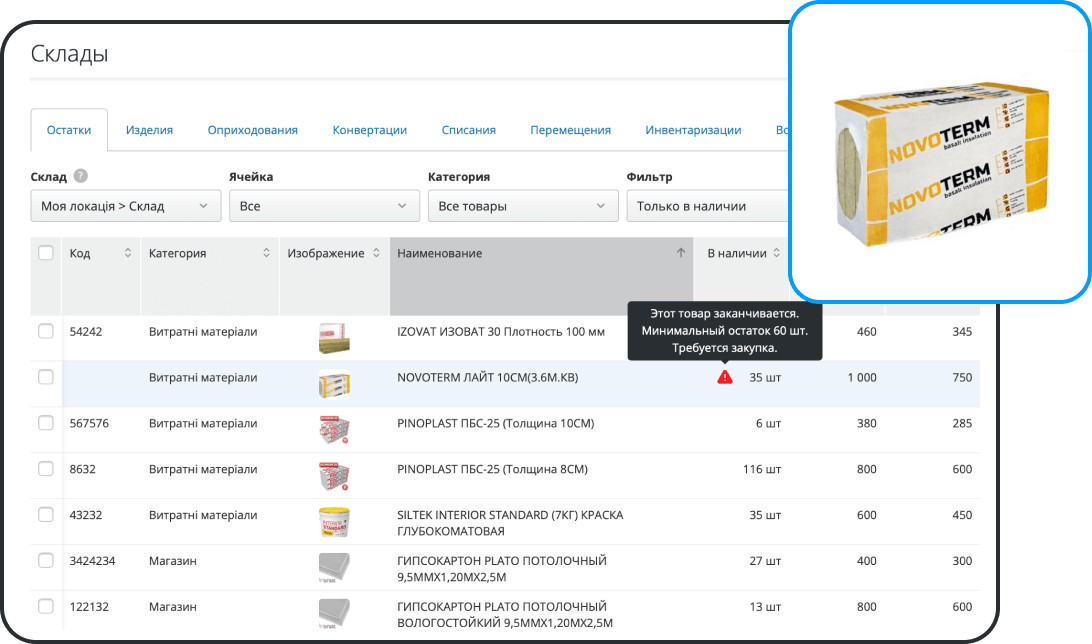The height and width of the screenshot is (644, 1092).
Task: Select the checkbox for PINOPLAST ПБС-25 Толщина 8СМ
Action: [x=45, y=469]
